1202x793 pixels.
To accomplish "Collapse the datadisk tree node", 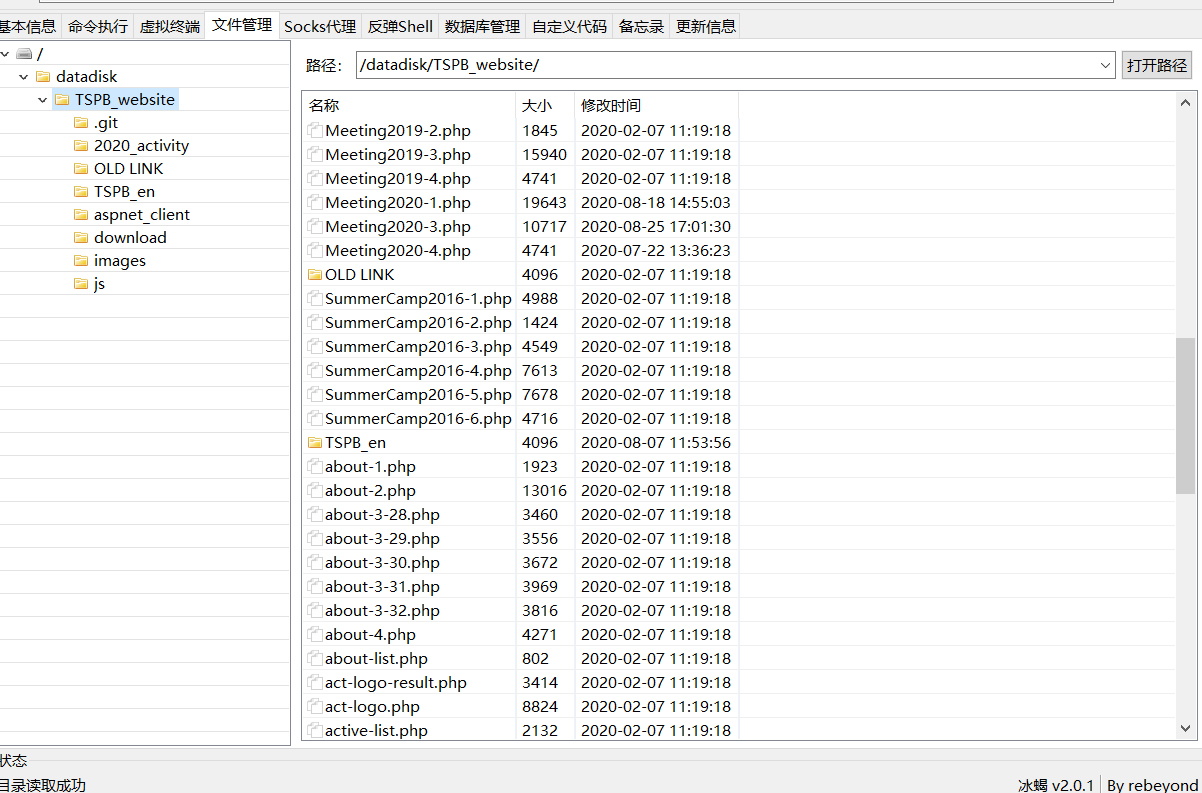I will 24,77.
